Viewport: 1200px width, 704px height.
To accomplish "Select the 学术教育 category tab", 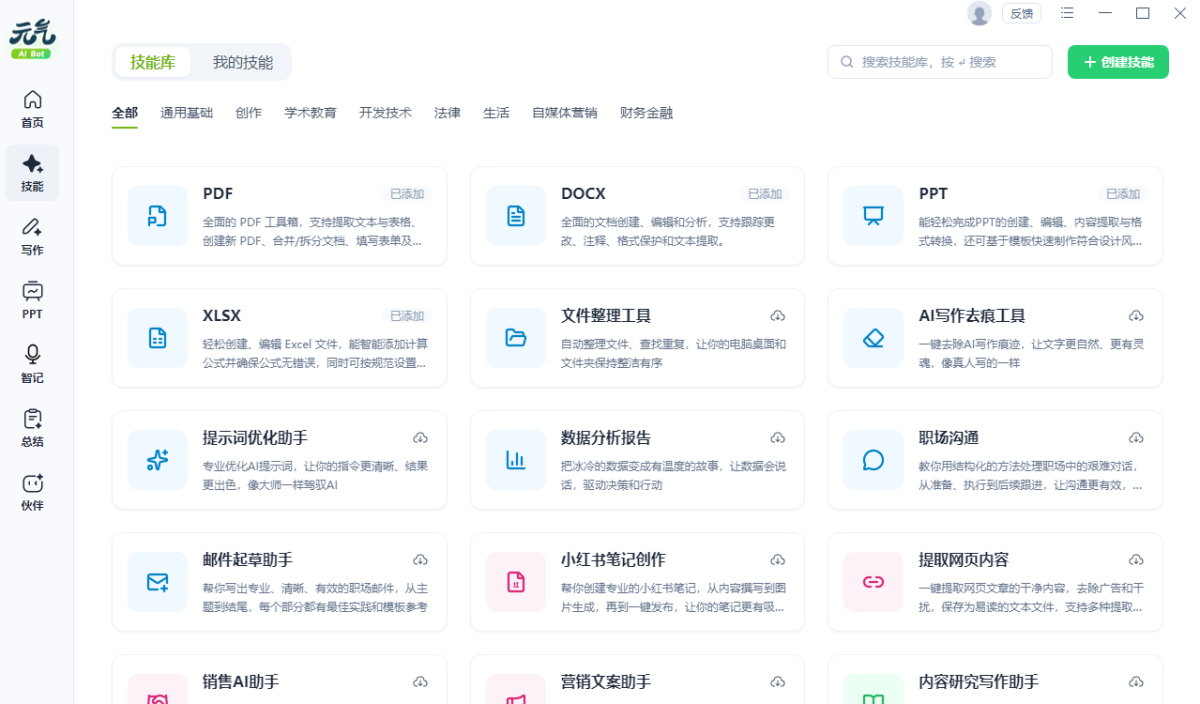I will coord(310,113).
